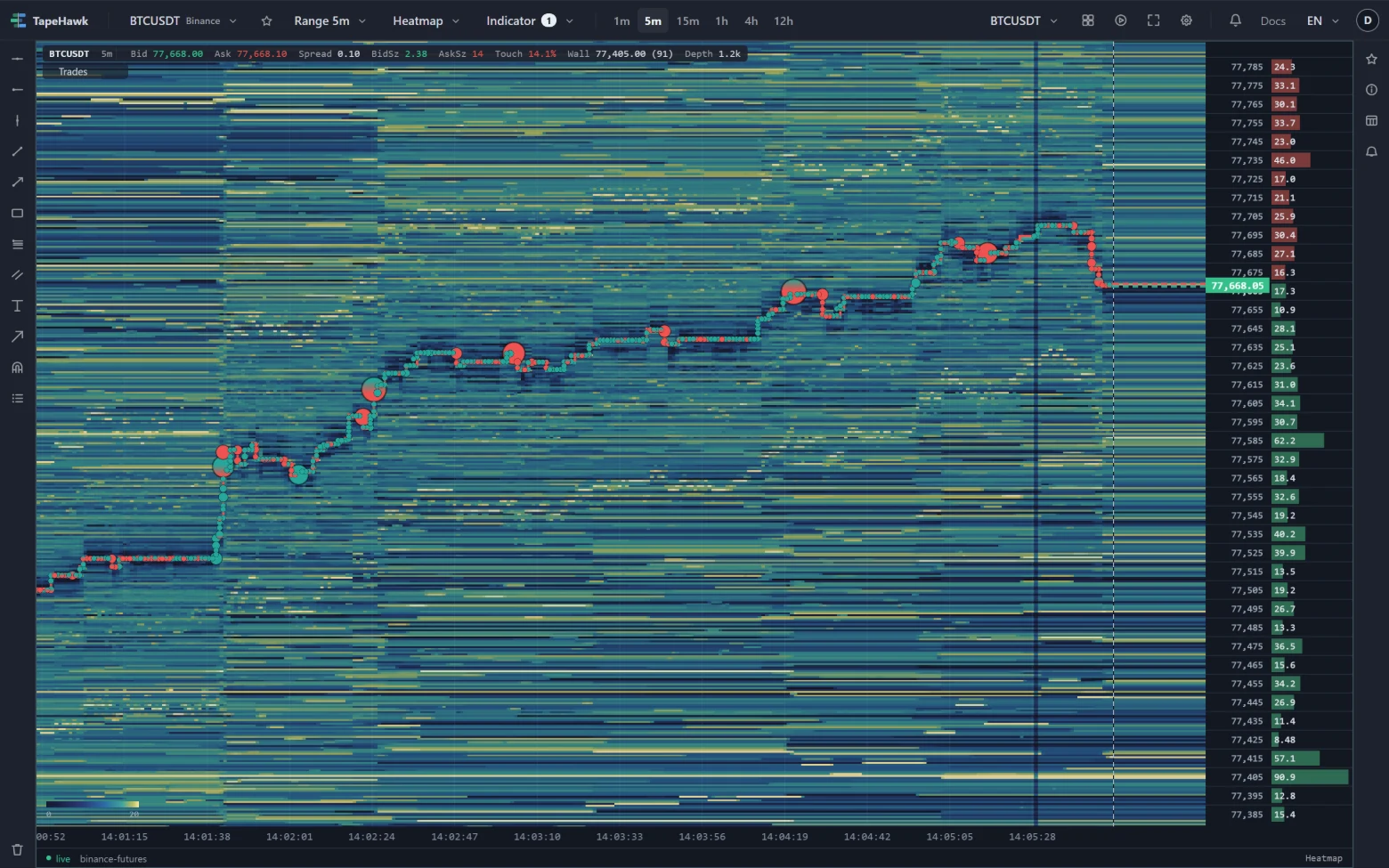Open the user profile D avatar
The image size is (1389, 868).
pyautogui.click(x=1368, y=20)
